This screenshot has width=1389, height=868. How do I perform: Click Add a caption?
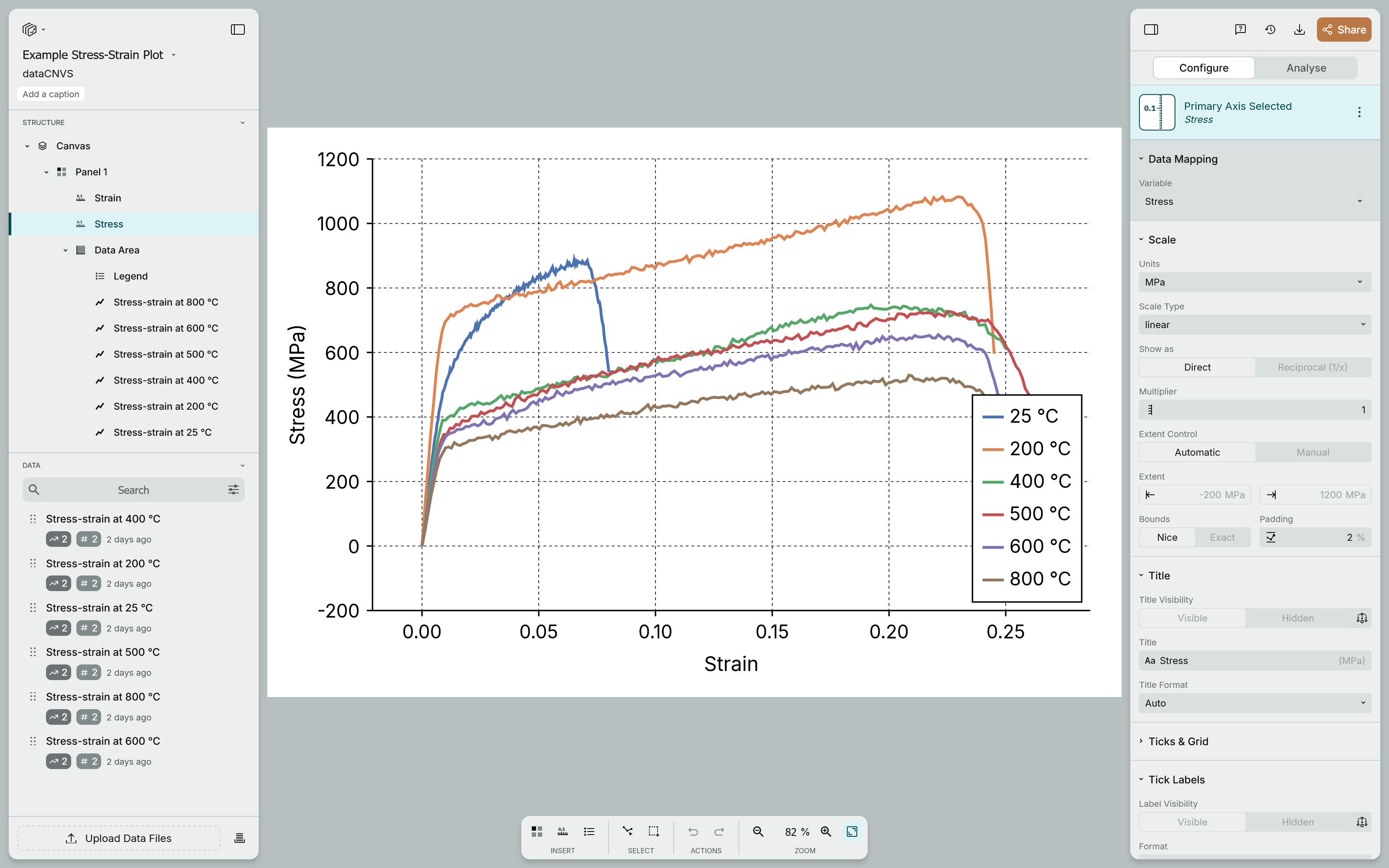point(50,94)
